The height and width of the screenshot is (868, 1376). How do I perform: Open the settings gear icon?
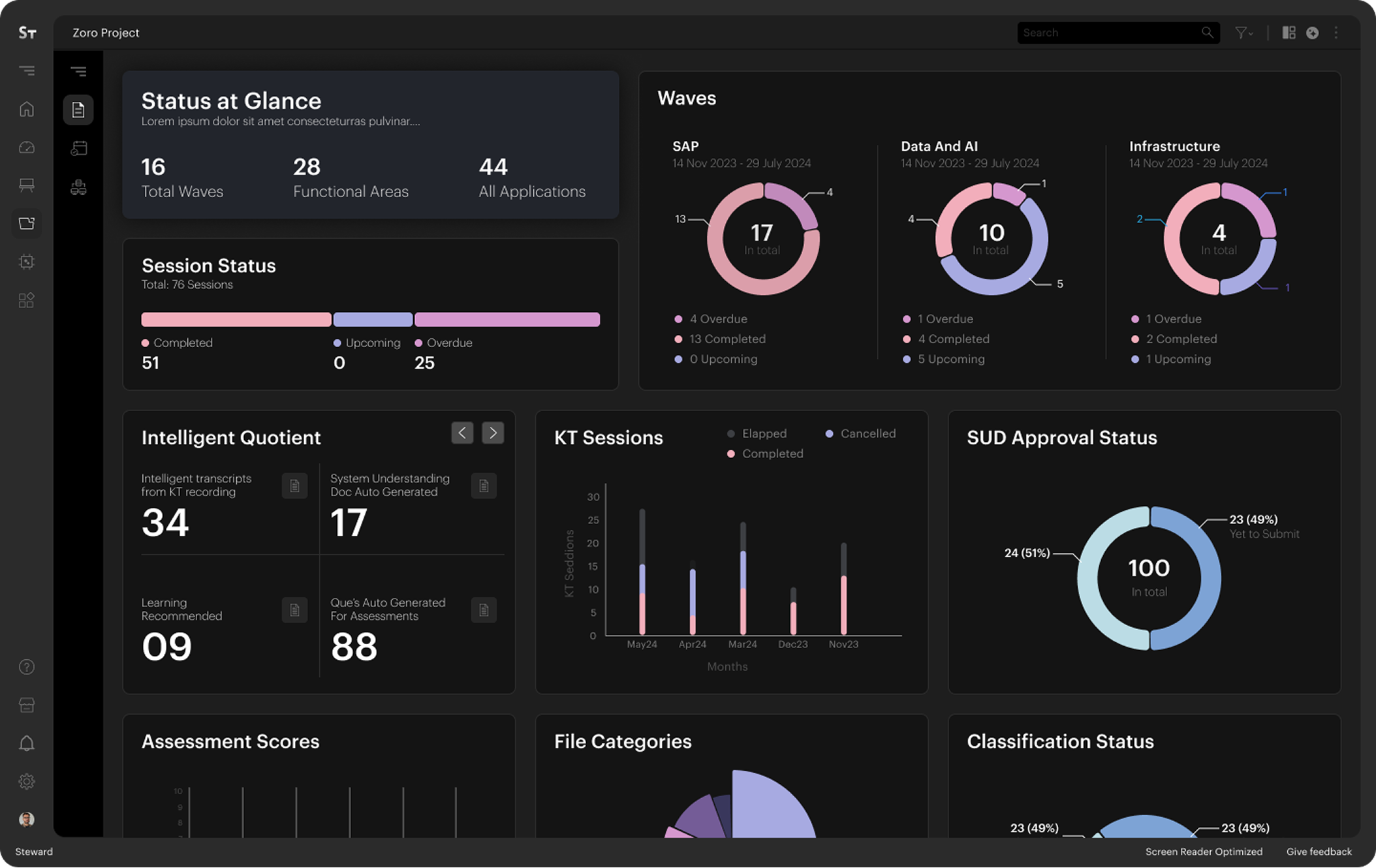tap(27, 781)
